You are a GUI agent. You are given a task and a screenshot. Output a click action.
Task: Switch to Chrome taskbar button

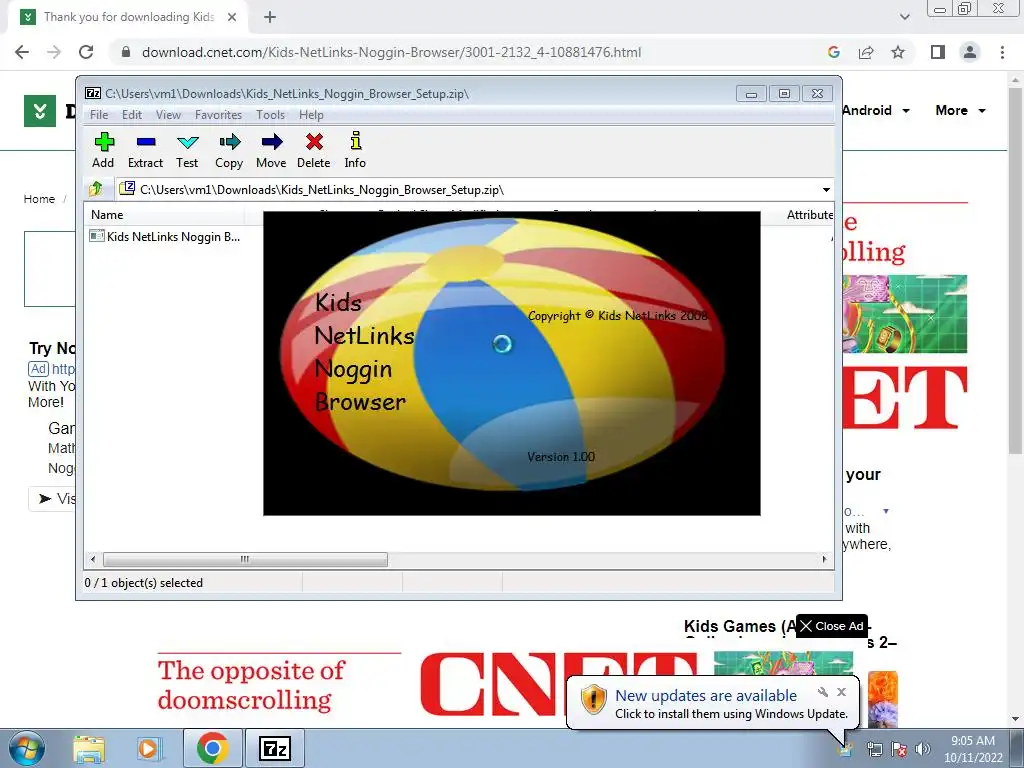212,748
